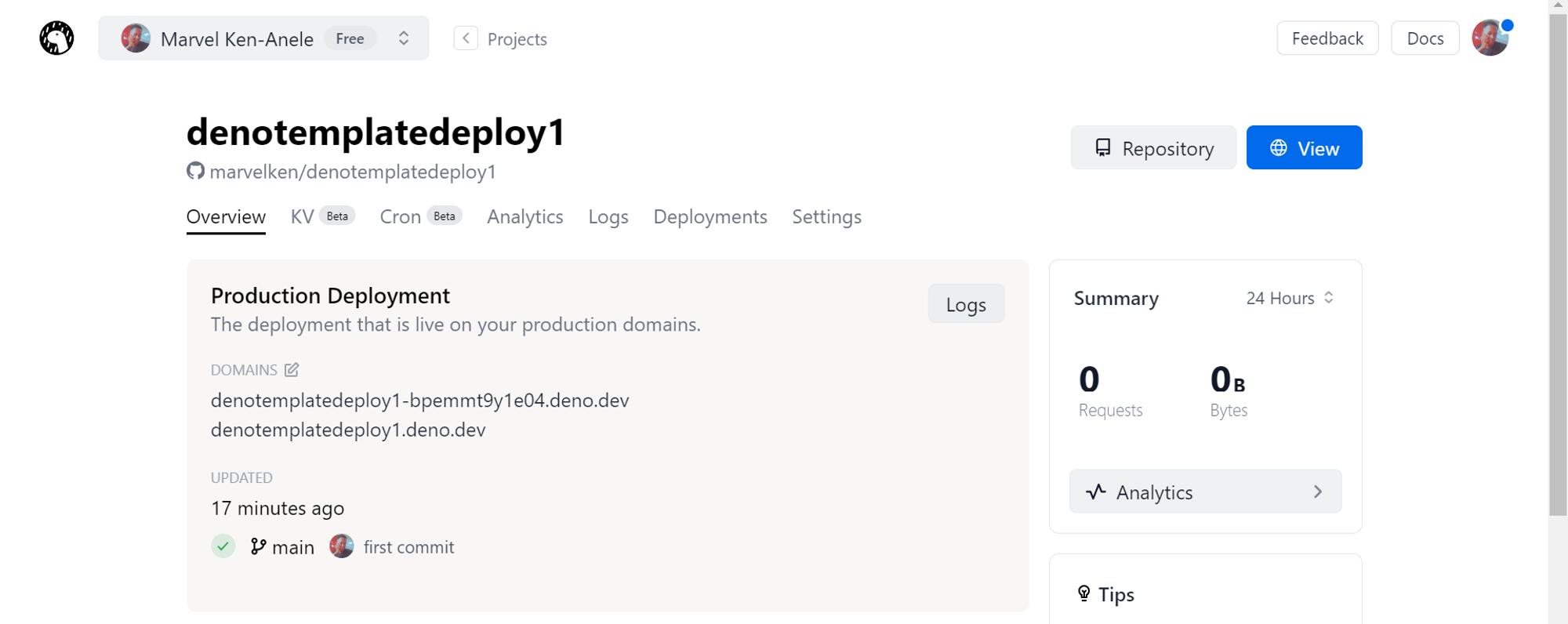Viewport: 1568px width, 624px height.
Task: Click the Tips lightbulb icon
Action: [x=1083, y=593]
